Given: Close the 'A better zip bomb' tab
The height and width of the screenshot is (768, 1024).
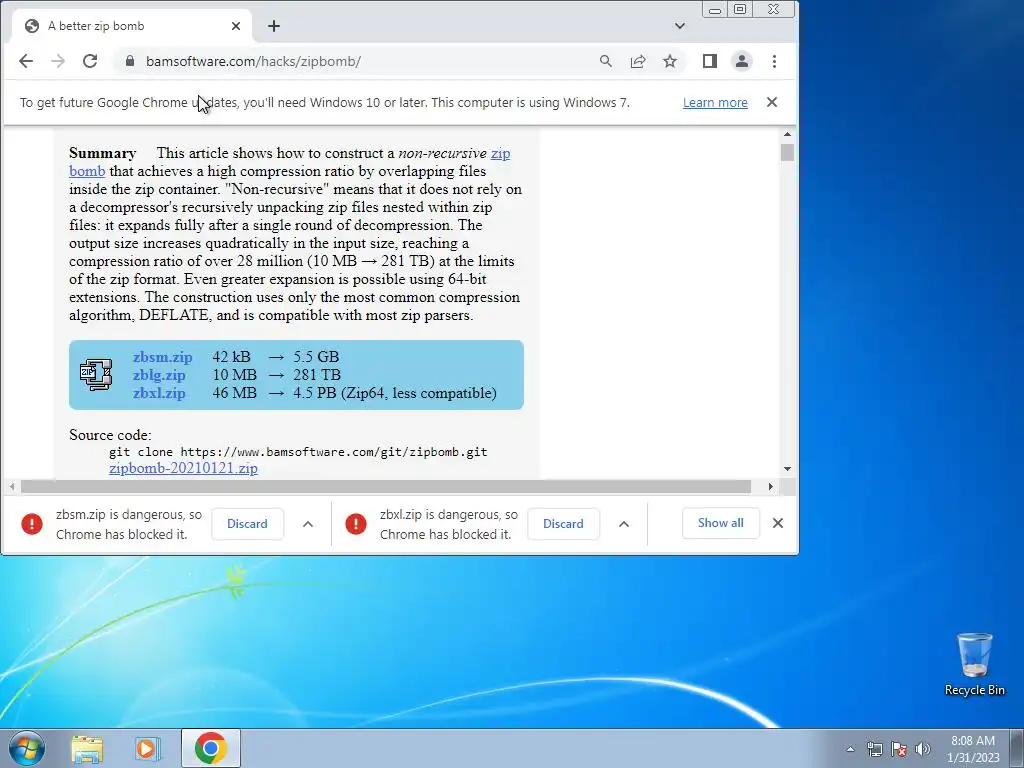Looking at the screenshot, I should pos(236,26).
